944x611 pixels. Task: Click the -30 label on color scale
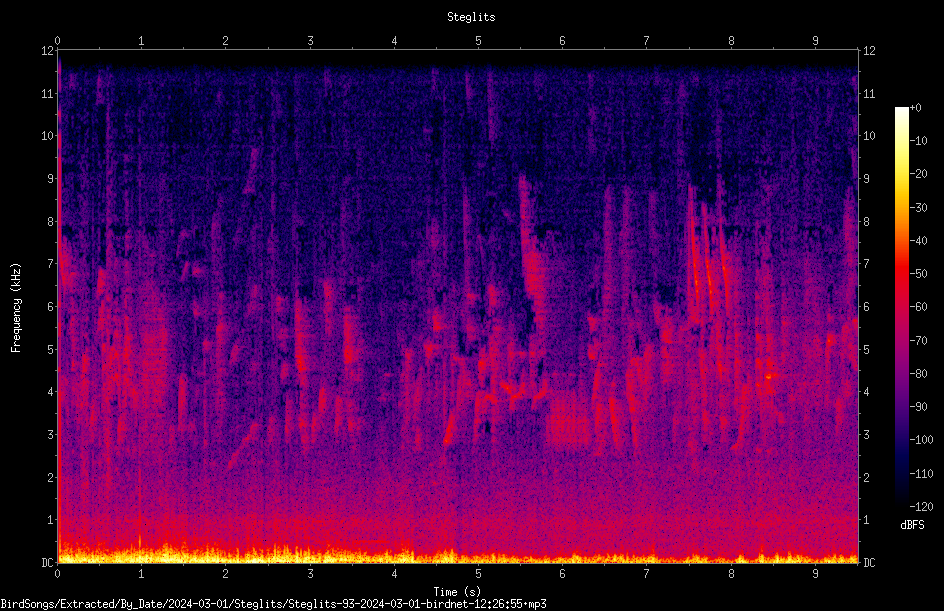pyautogui.click(x=919, y=207)
